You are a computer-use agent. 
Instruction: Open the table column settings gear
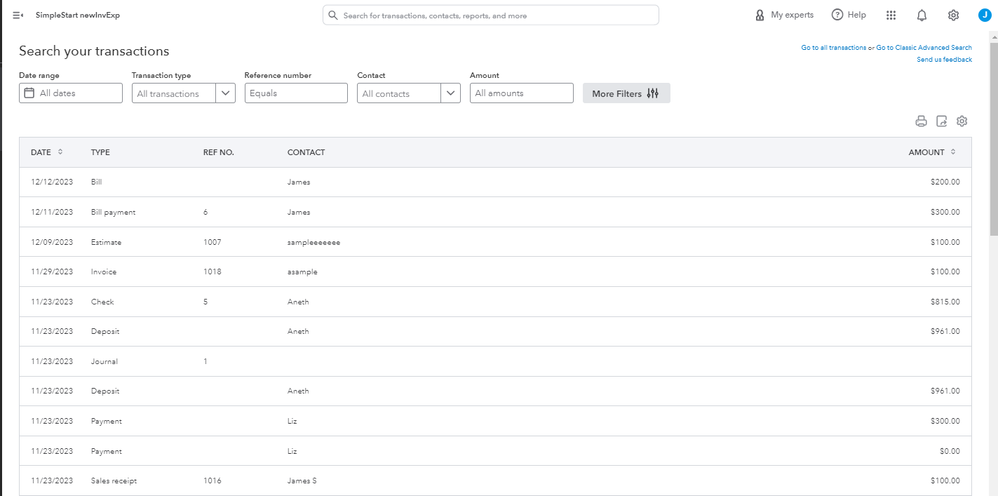pyautogui.click(x=962, y=121)
